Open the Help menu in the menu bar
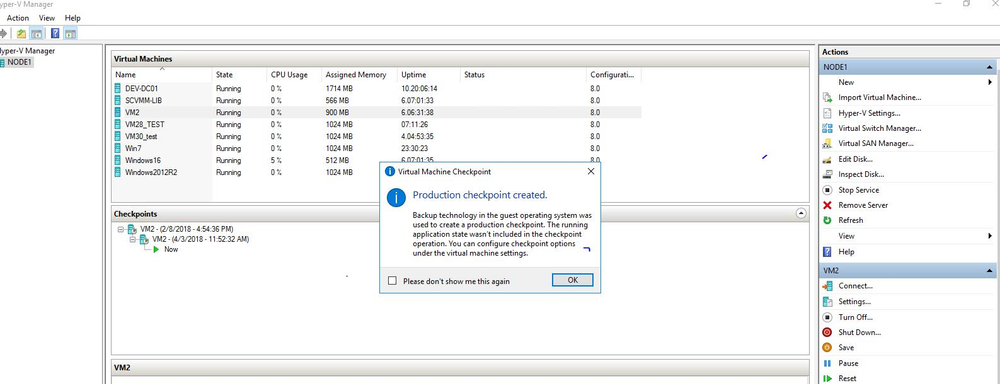This screenshot has width=1000, height=384. point(73,18)
